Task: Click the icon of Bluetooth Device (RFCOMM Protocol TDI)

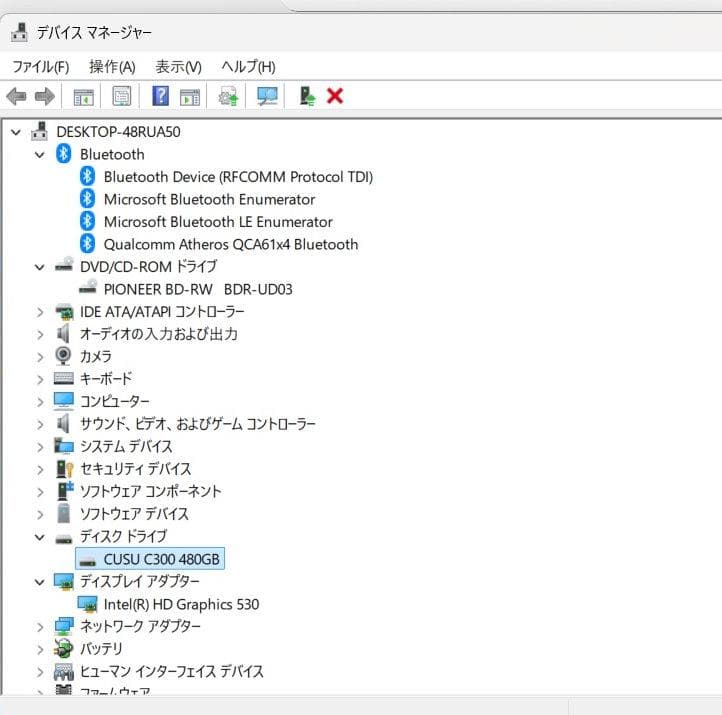Action: tap(87, 176)
